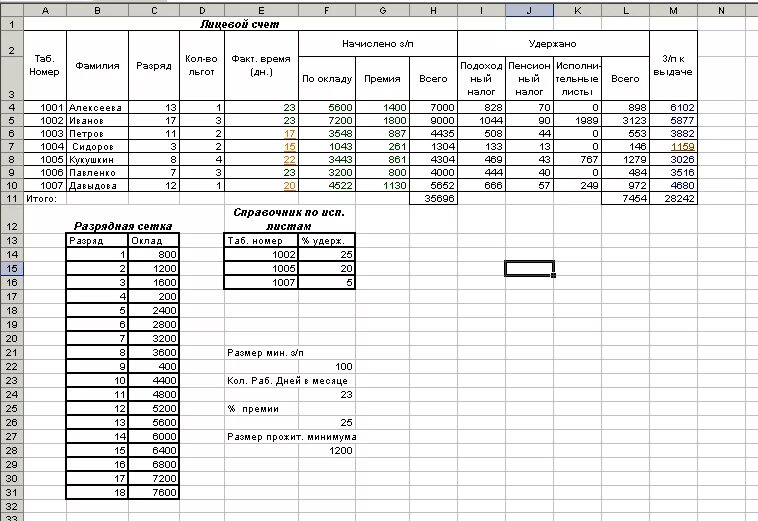This screenshot has width=758, height=521.
Task: Select the total withheld cell 7454
Action: 626,198
